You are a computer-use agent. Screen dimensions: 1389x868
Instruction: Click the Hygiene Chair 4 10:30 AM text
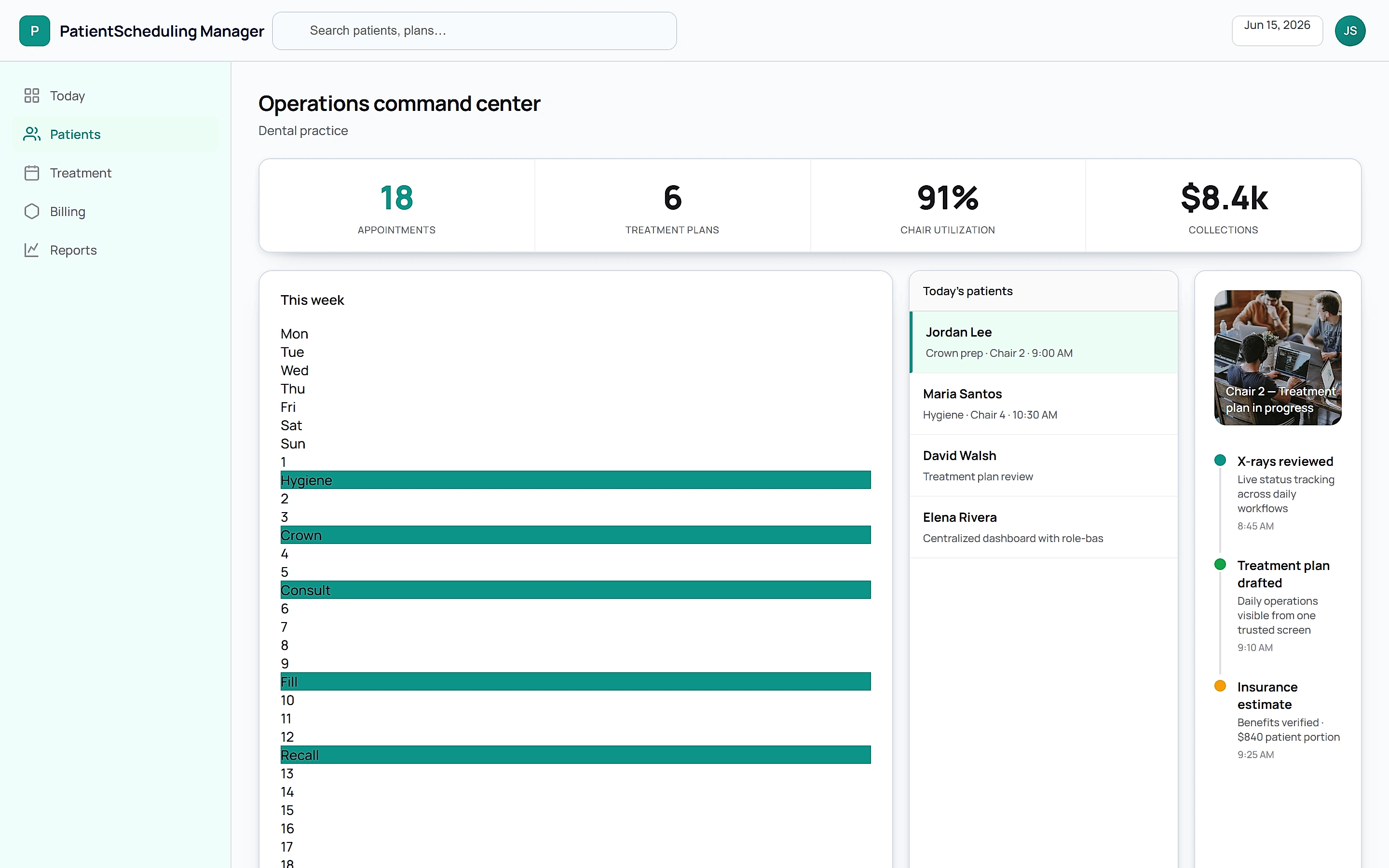(x=990, y=415)
